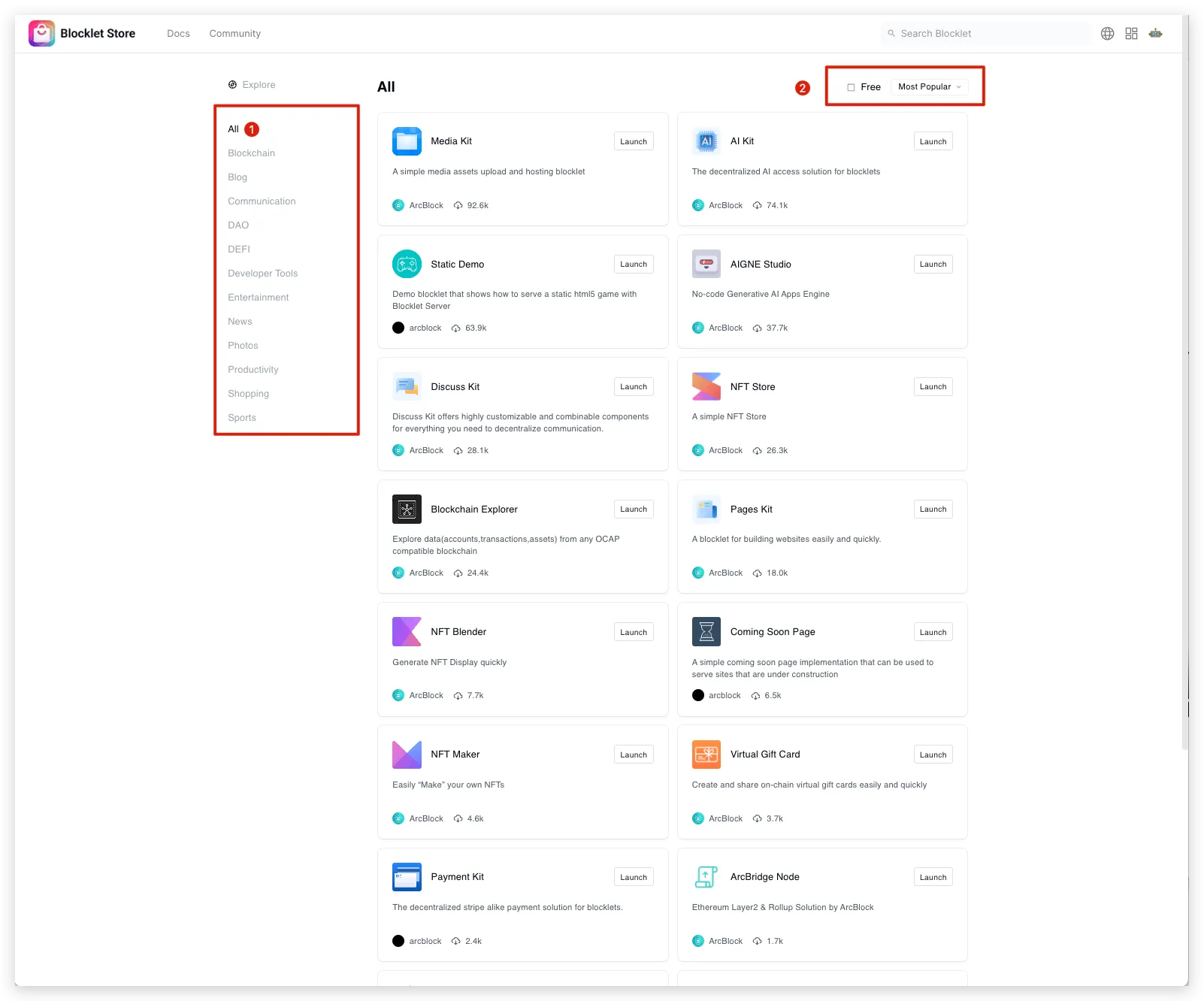Select the Developer Tools category
This screenshot has height=1001, width=1204.
(262, 274)
